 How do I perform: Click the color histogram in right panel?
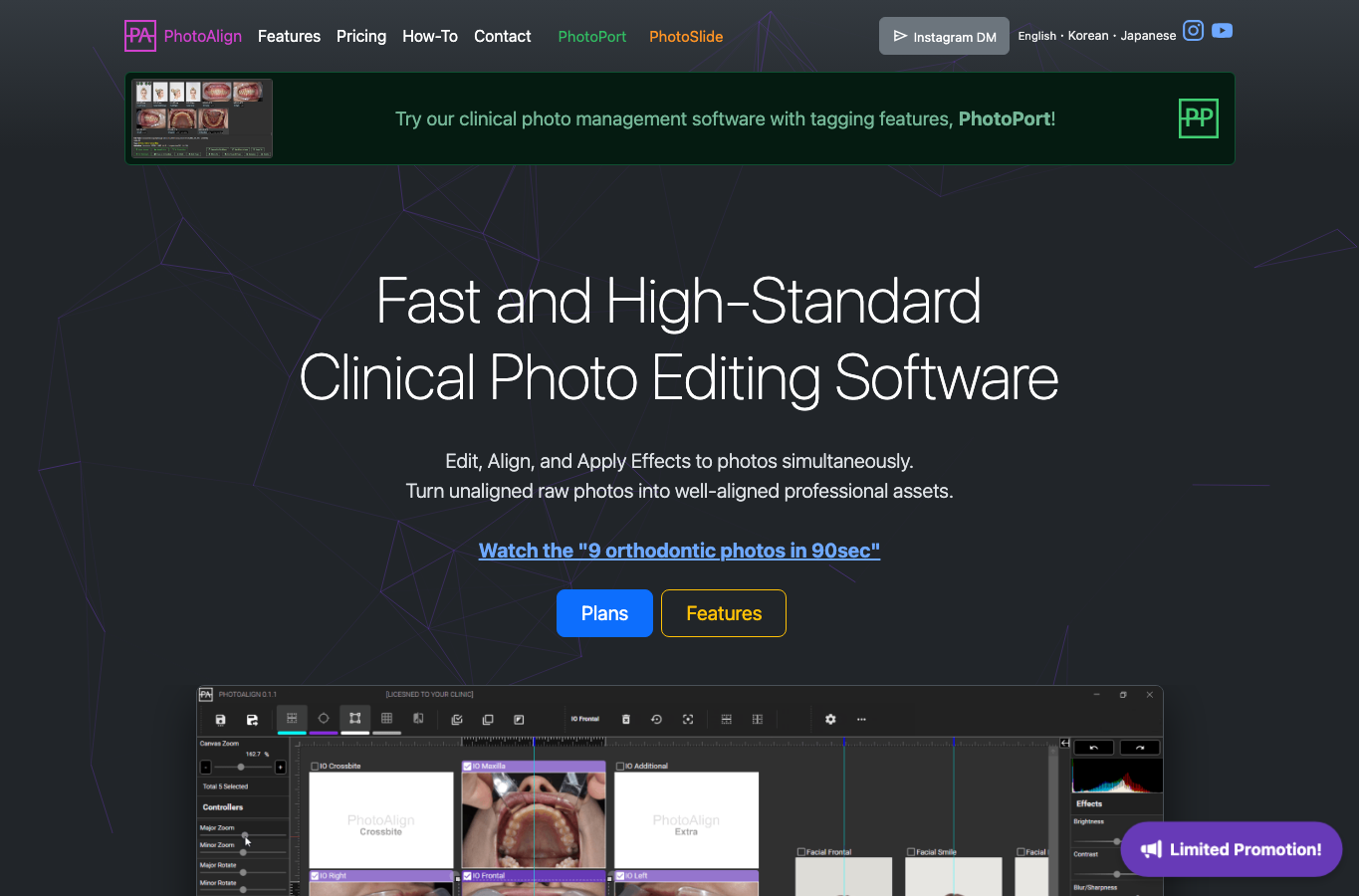click(x=1117, y=776)
